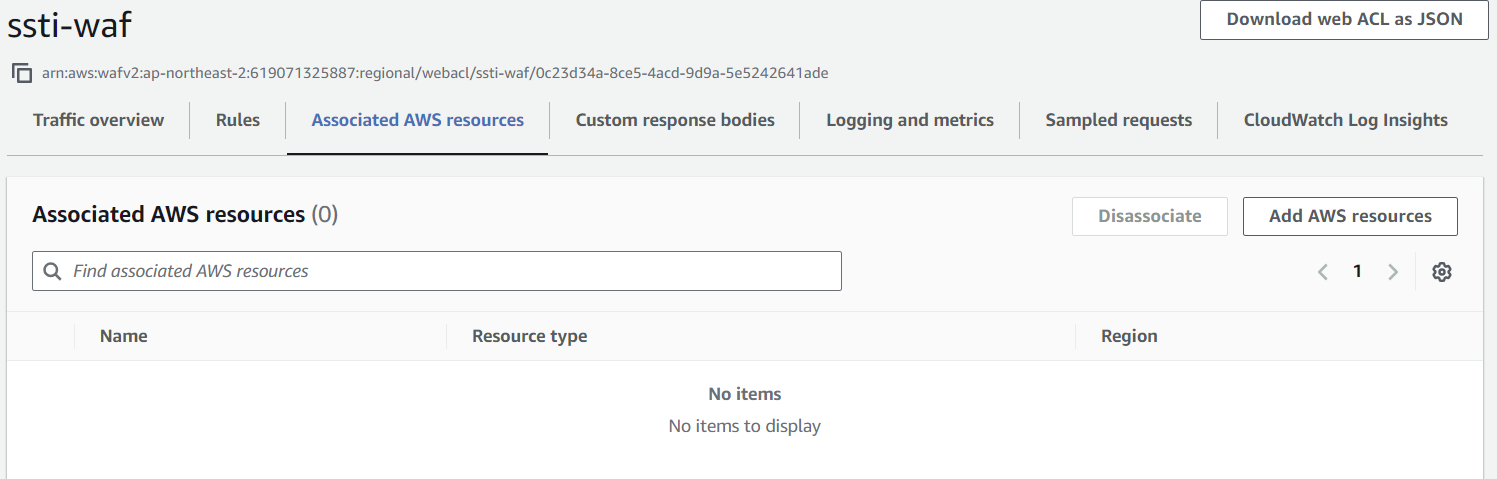Open table preferences gear icon
Screen dimensions: 1497x479
(1441, 272)
